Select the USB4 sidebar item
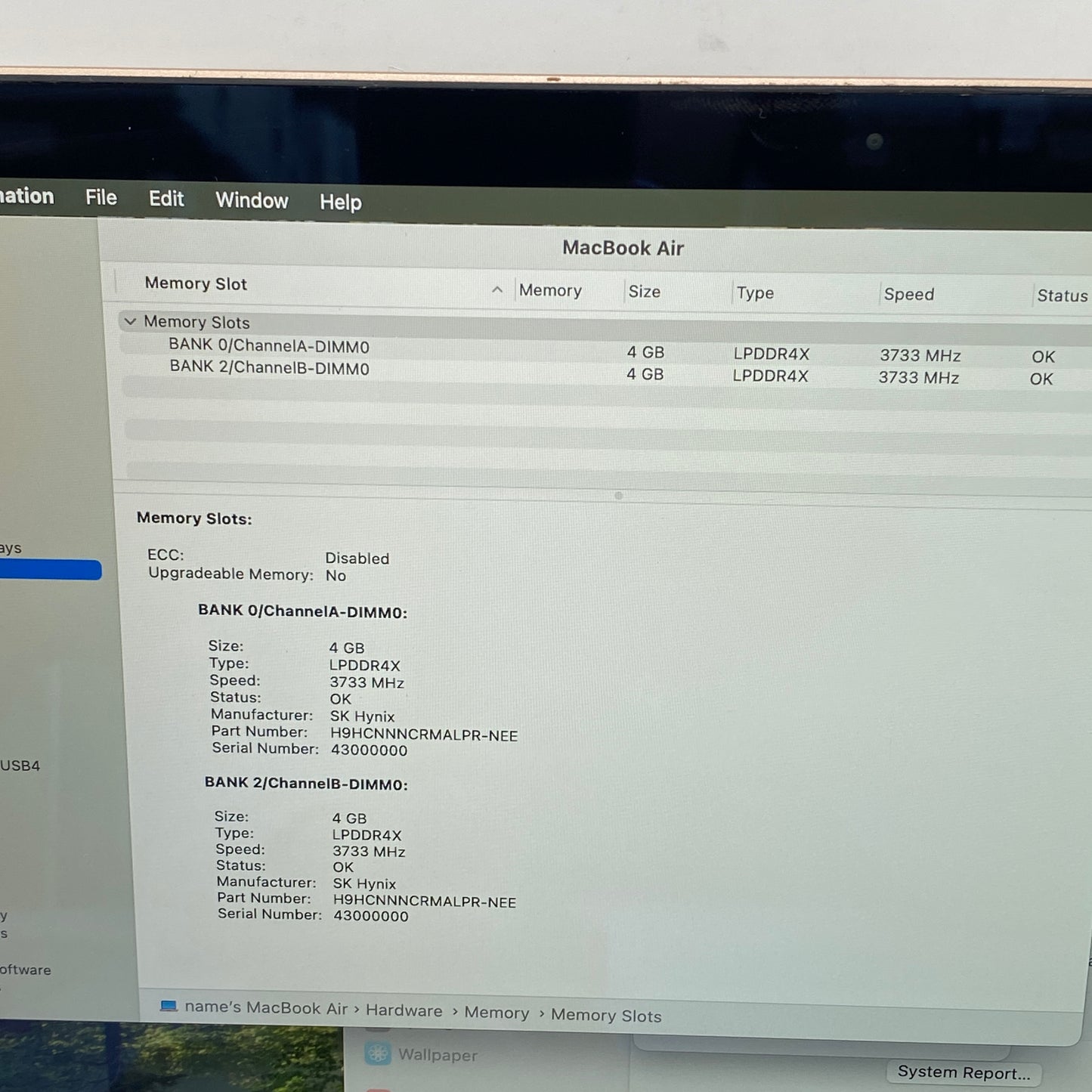This screenshot has width=1092, height=1092. pos(20,766)
